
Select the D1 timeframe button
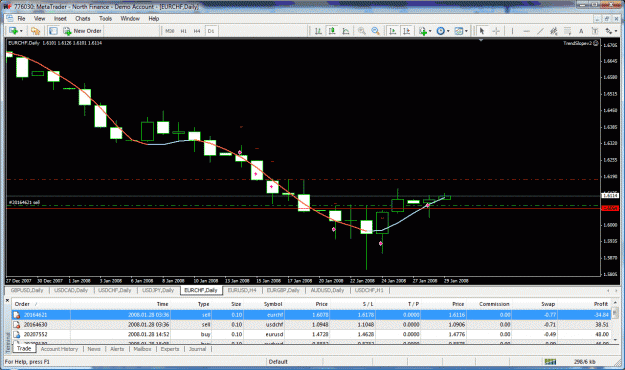click(x=211, y=31)
